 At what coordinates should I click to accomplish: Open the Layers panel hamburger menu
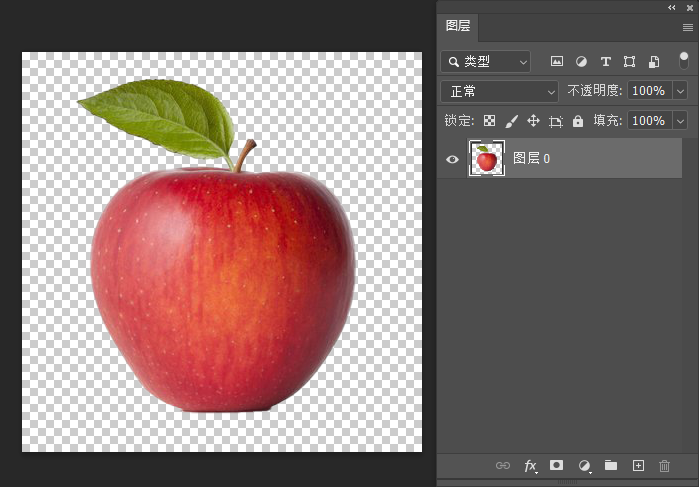687,28
